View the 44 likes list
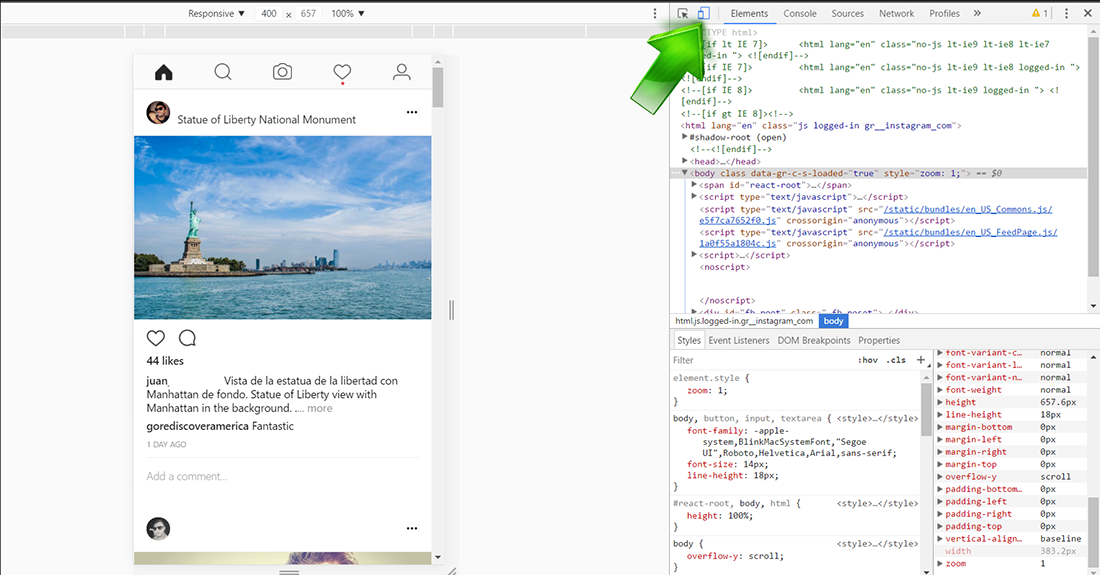This screenshot has height=575, width=1100. (x=165, y=360)
